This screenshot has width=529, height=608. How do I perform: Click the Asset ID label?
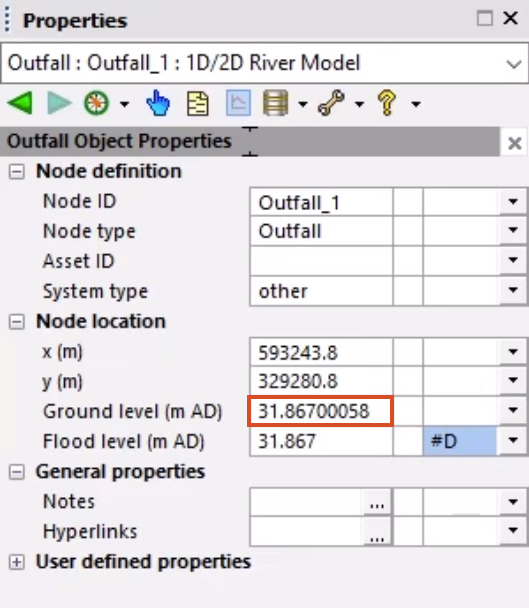point(79,261)
